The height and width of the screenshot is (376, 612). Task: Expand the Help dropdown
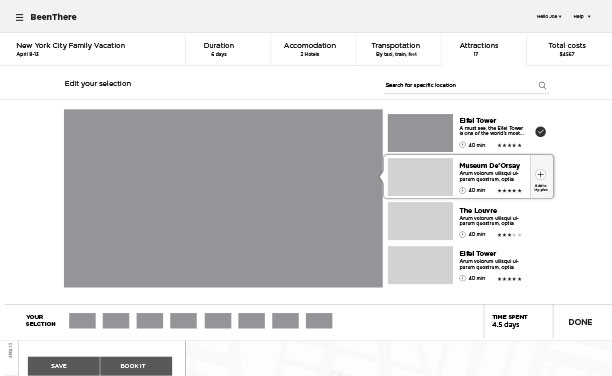(582, 16)
